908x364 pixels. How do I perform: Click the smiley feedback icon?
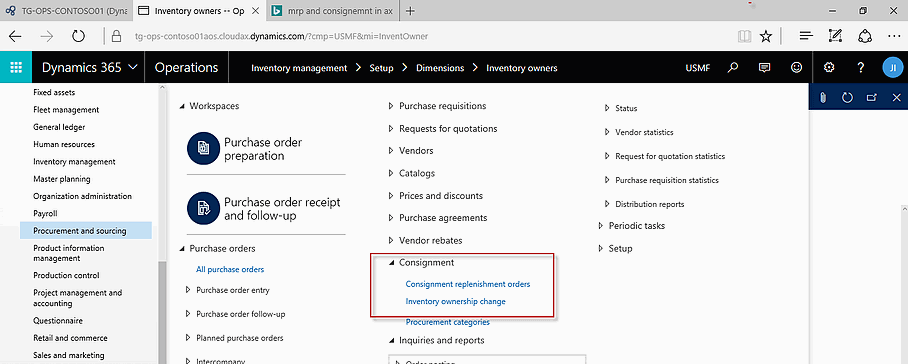click(x=797, y=68)
